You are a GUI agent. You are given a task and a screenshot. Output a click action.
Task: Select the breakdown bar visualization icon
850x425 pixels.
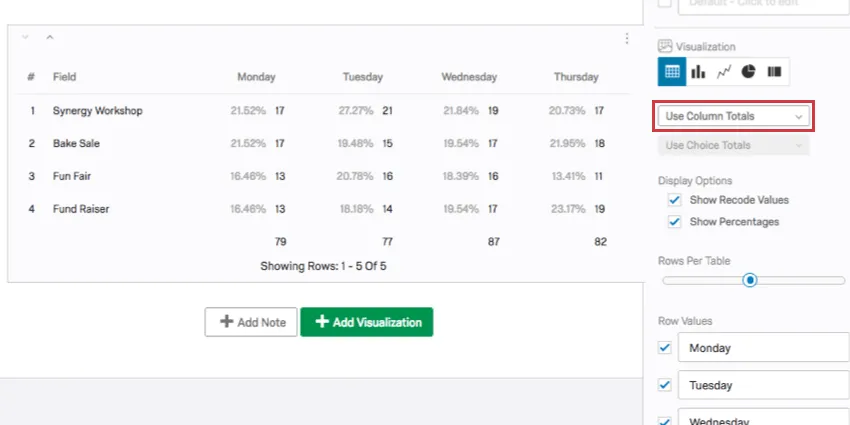[x=774, y=72]
